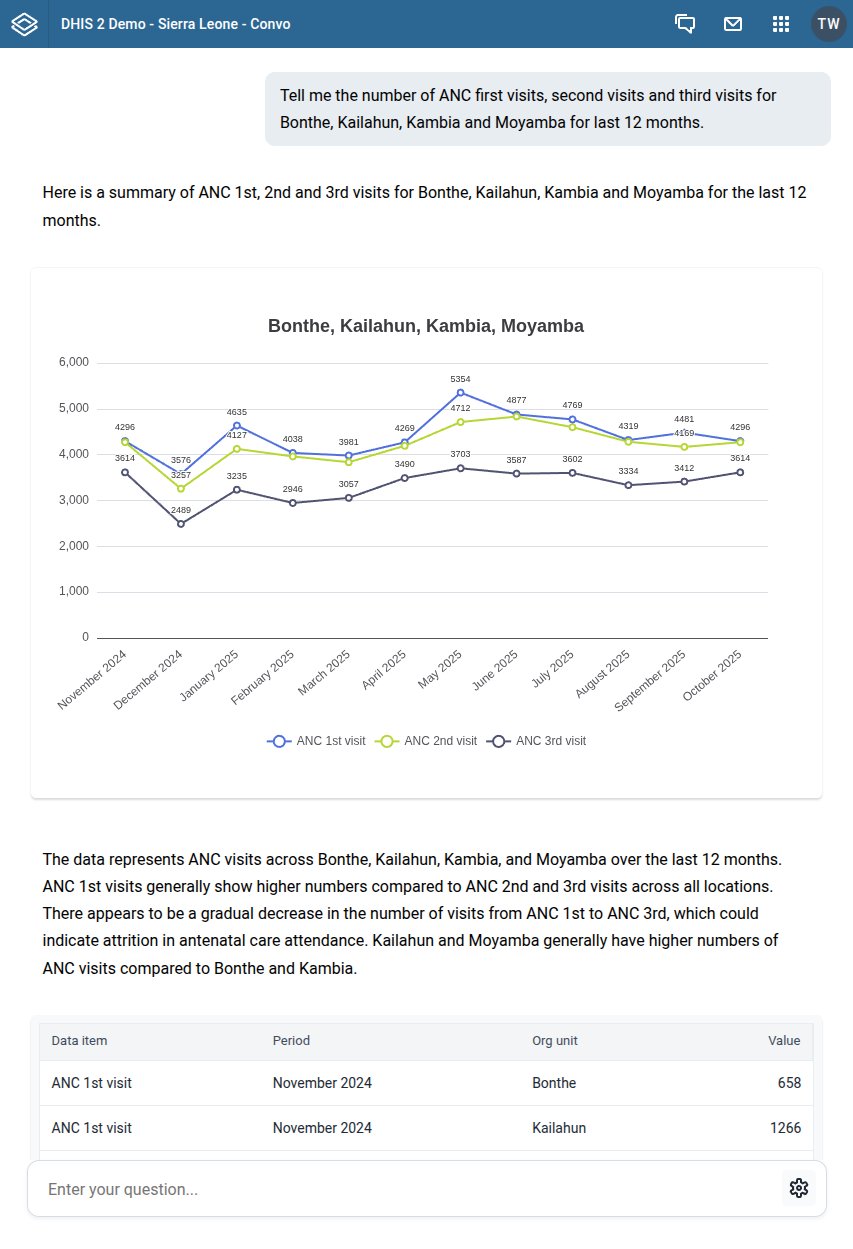This screenshot has height=1249, width=853.
Task: Click the DHIS 2 Demo header title
Action: pyautogui.click(x=176, y=24)
